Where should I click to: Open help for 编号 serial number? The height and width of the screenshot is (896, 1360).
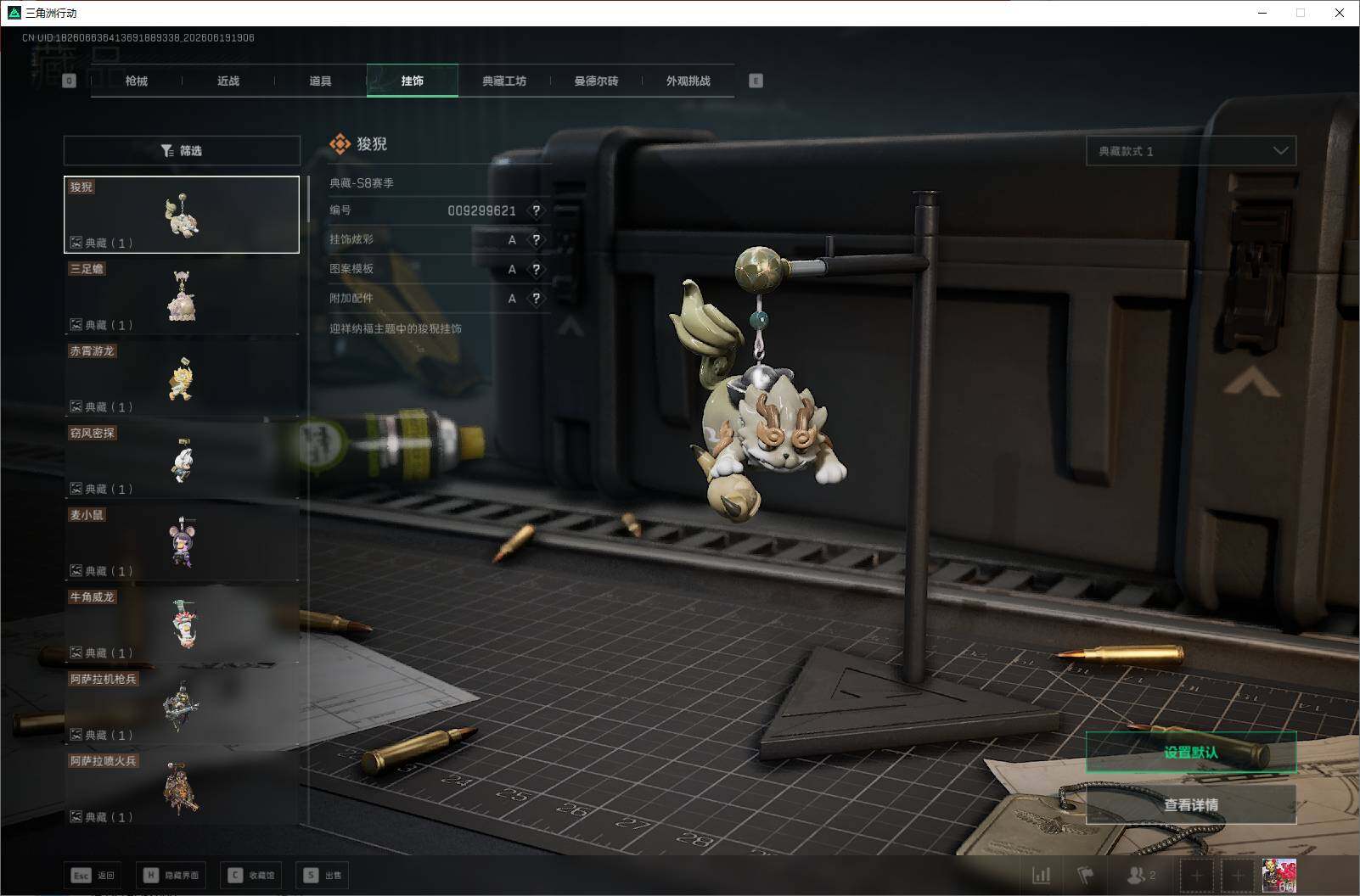point(536,210)
